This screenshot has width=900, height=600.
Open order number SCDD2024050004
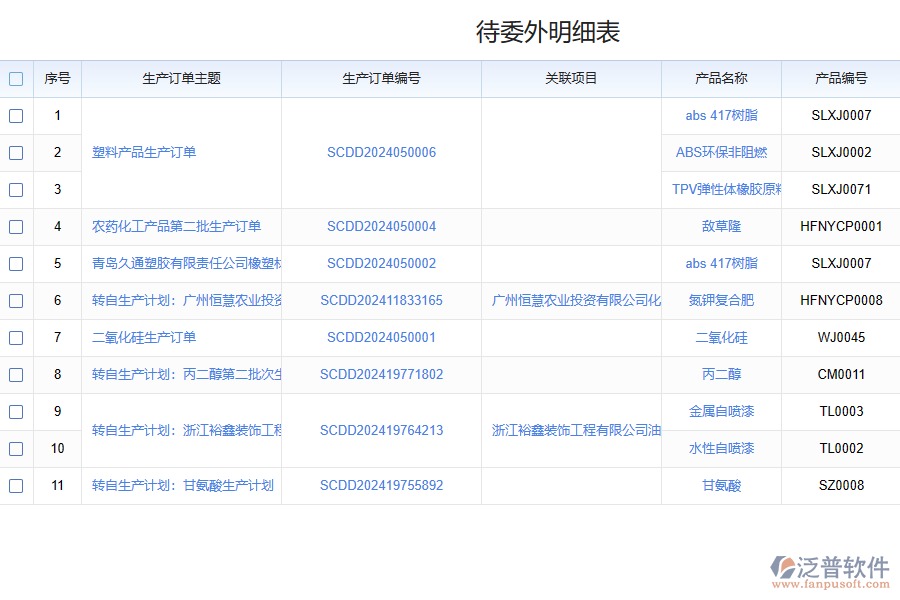coord(381,227)
